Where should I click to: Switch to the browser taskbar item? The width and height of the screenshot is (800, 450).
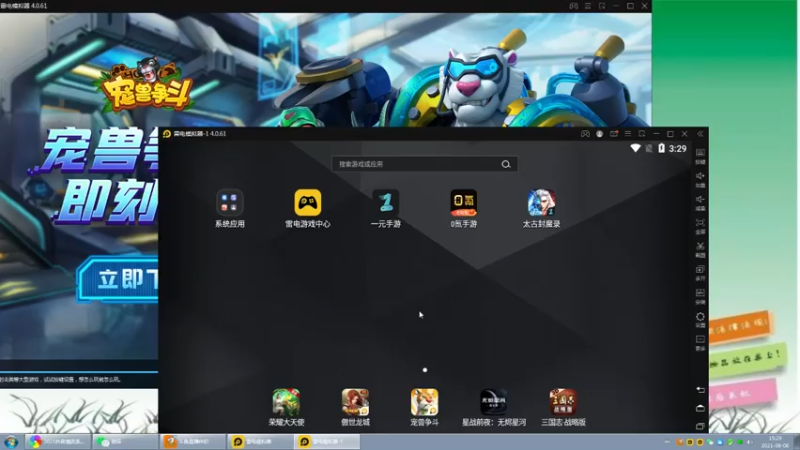(57, 442)
